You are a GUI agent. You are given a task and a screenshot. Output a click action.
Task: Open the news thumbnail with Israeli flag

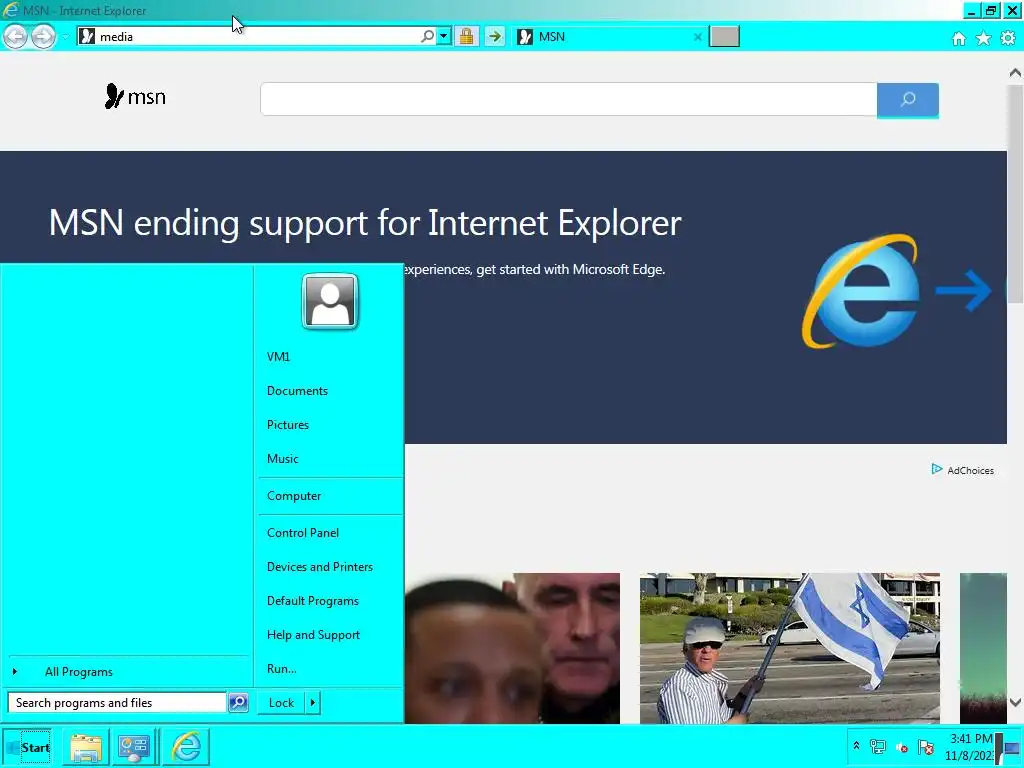[x=790, y=648]
